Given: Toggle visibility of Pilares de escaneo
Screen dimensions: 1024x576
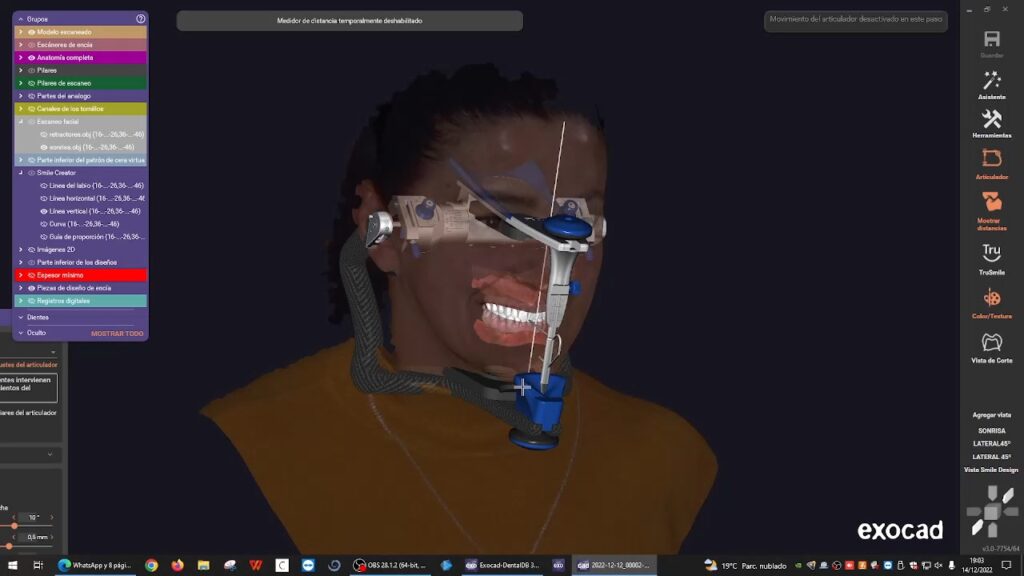Looking at the screenshot, I should 31,84.
